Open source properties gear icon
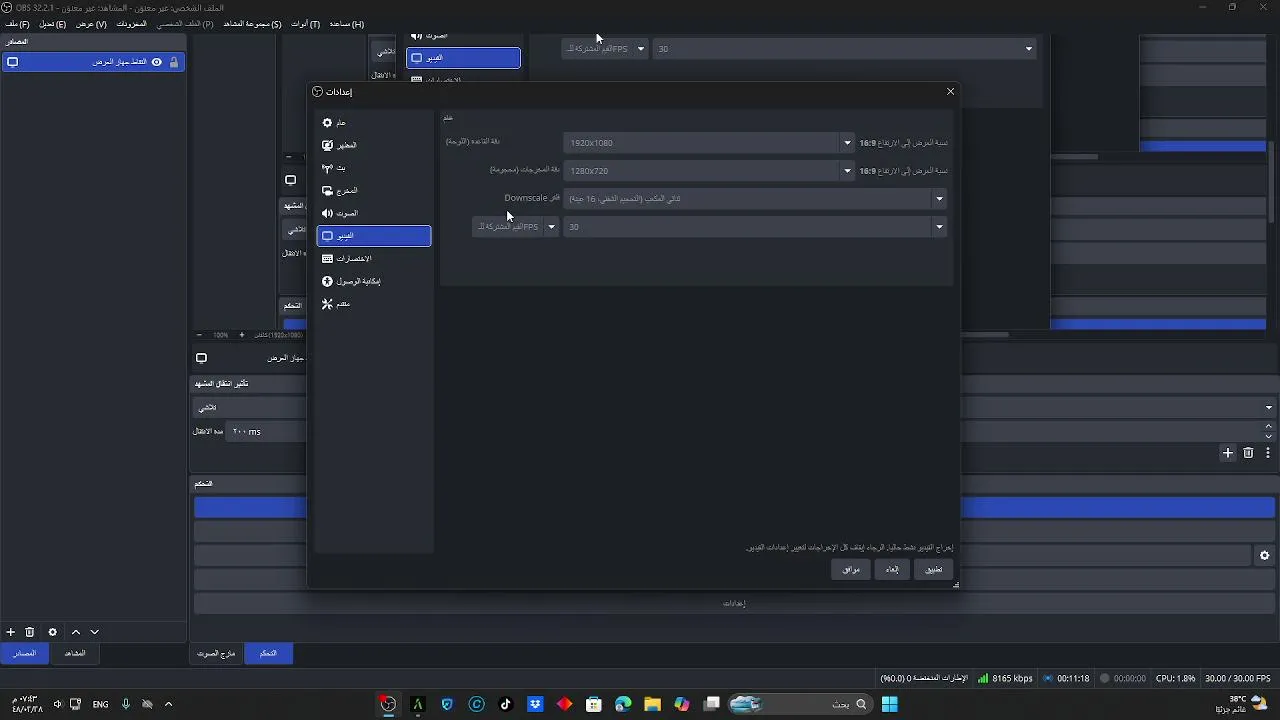Viewport: 1280px width, 720px height. (x=53, y=632)
